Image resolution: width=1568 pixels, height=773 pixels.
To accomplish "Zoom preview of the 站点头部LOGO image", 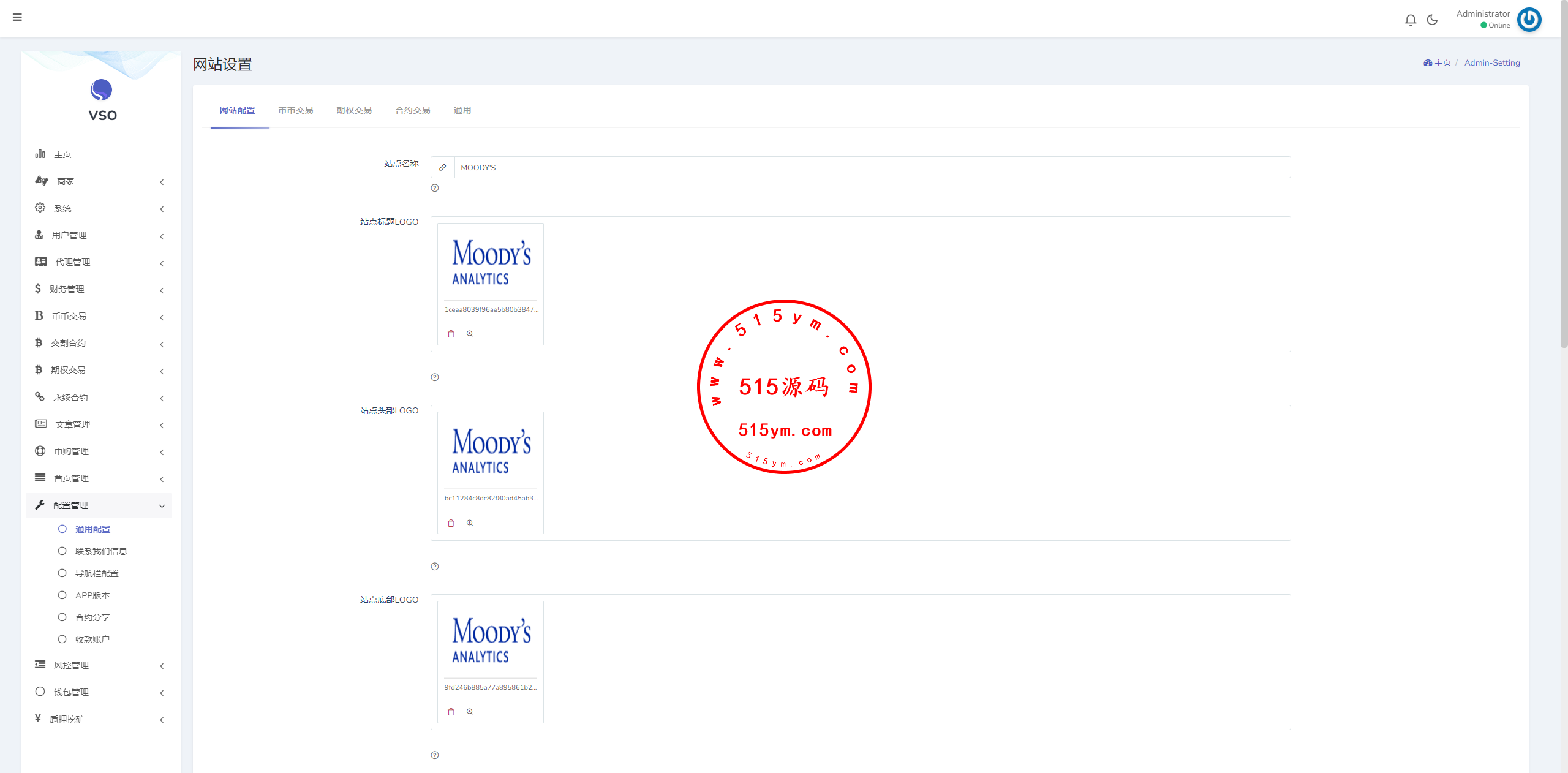I will tap(470, 522).
